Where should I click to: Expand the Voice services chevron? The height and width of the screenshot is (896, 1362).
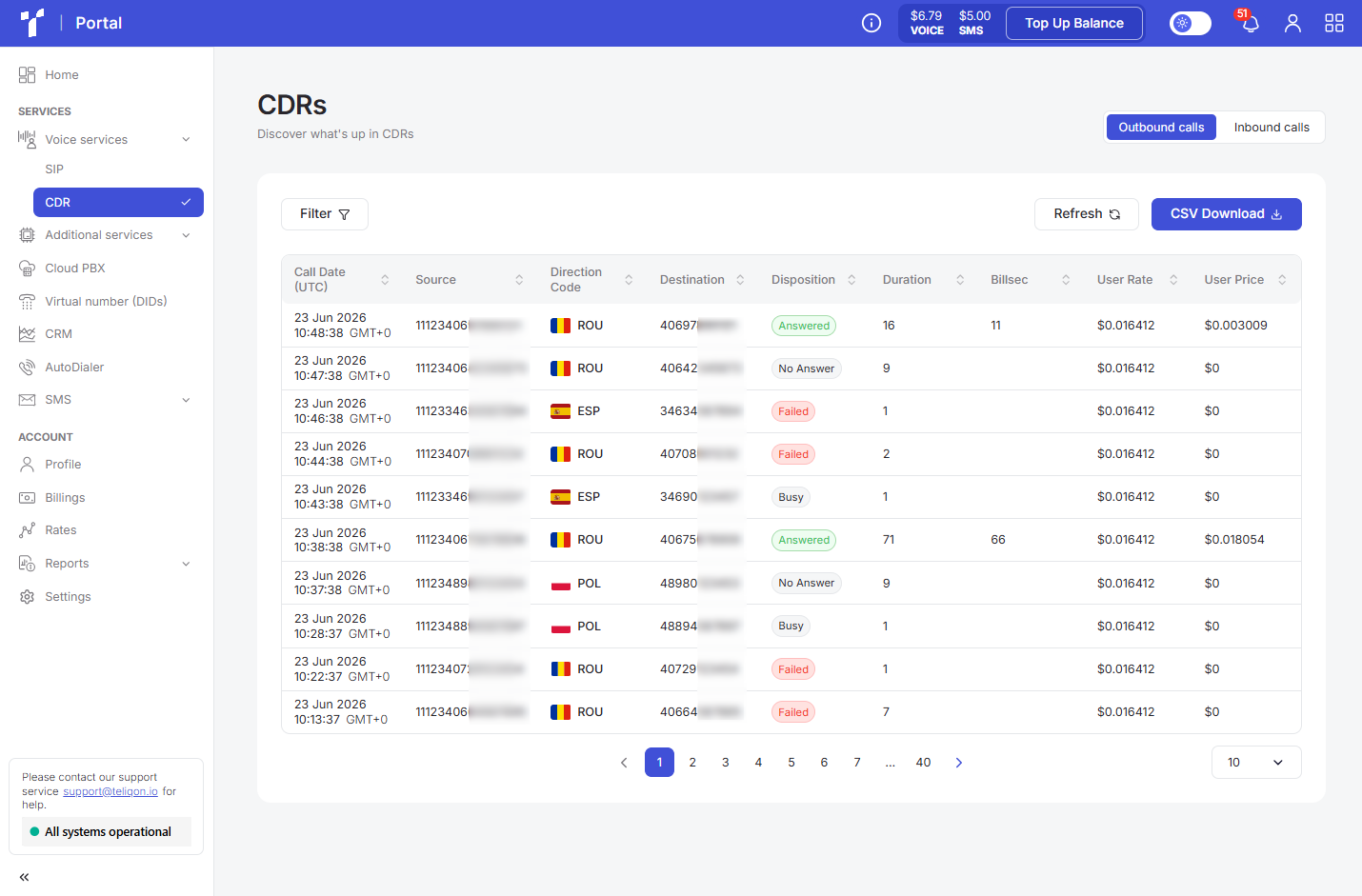pyautogui.click(x=186, y=140)
